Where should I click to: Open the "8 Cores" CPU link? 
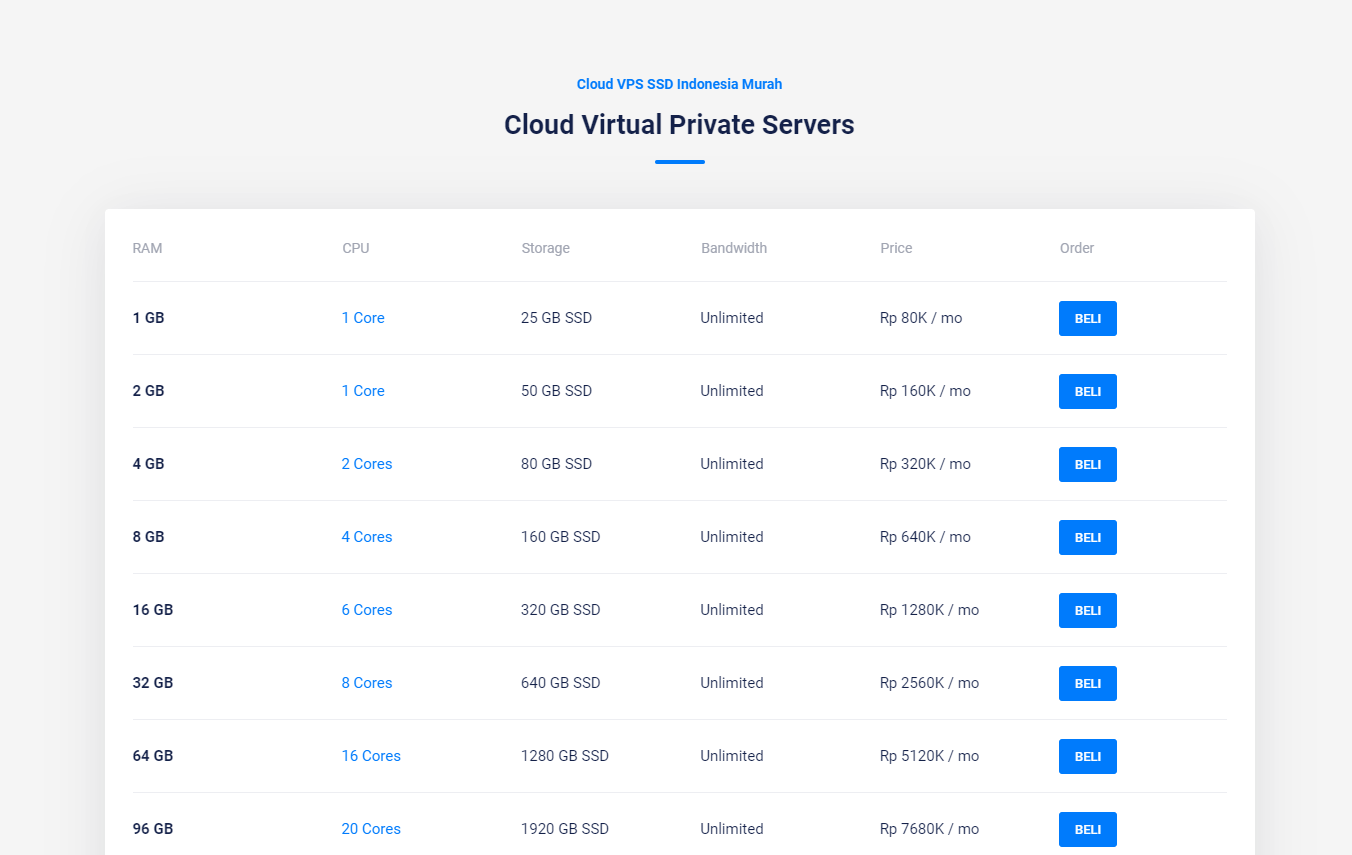pyautogui.click(x=367, y=683)
